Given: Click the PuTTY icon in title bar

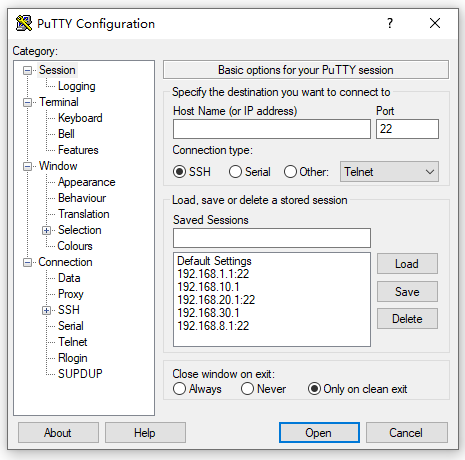Looking at the screenshot, I should [24, 23].
